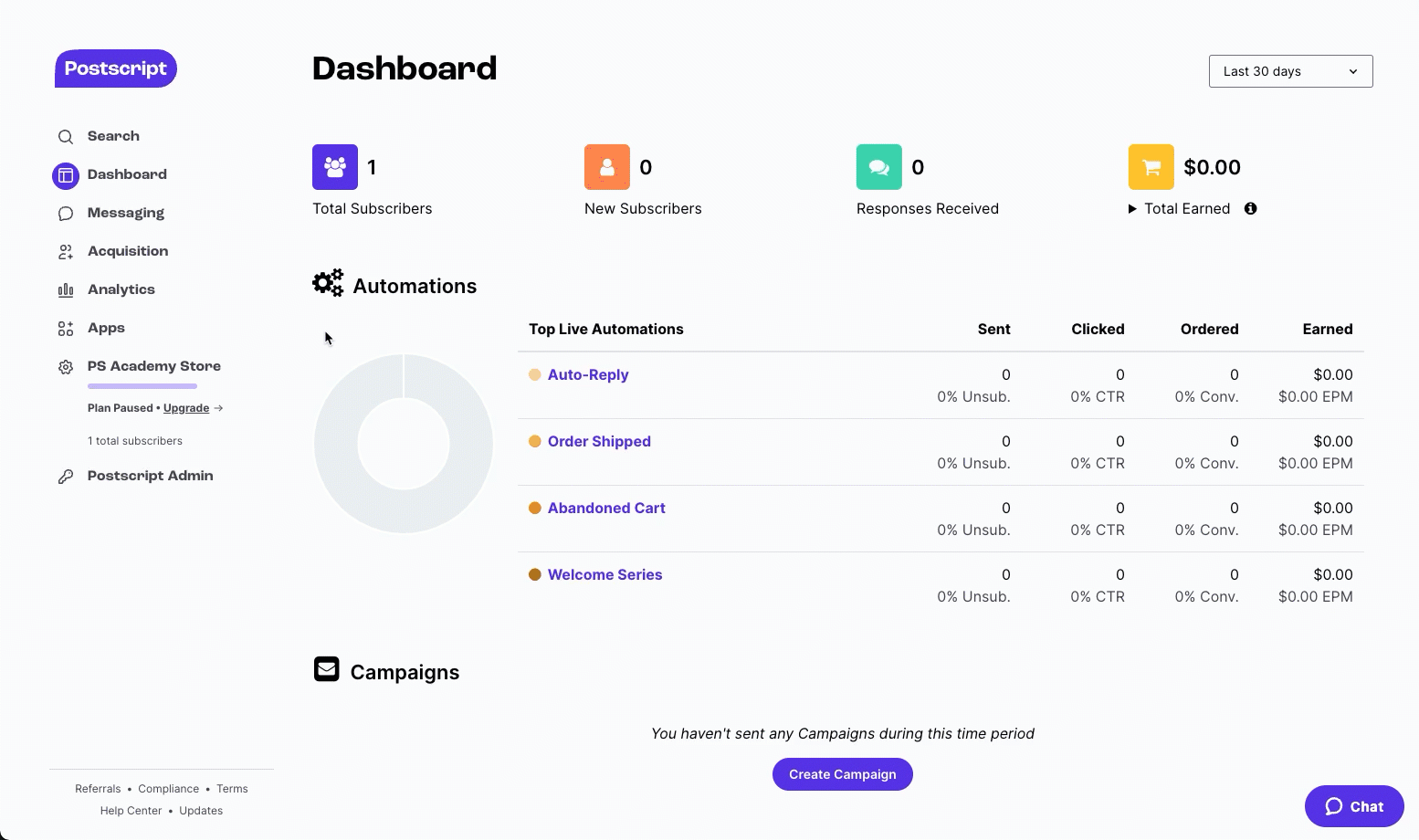
Task: Open the Chat widget
Action: pyautogui.click(x=1354, y=806)
